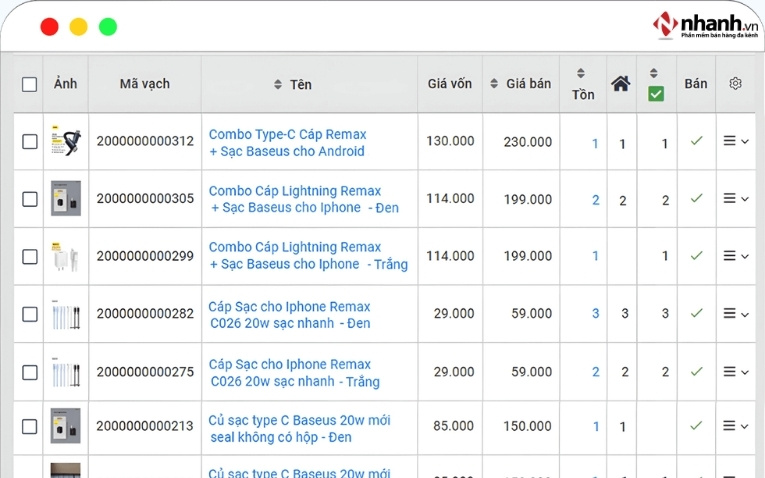Click the green checkmark column header icon
Viewport: 765px width, 478px height.
[x=655, y=93]
